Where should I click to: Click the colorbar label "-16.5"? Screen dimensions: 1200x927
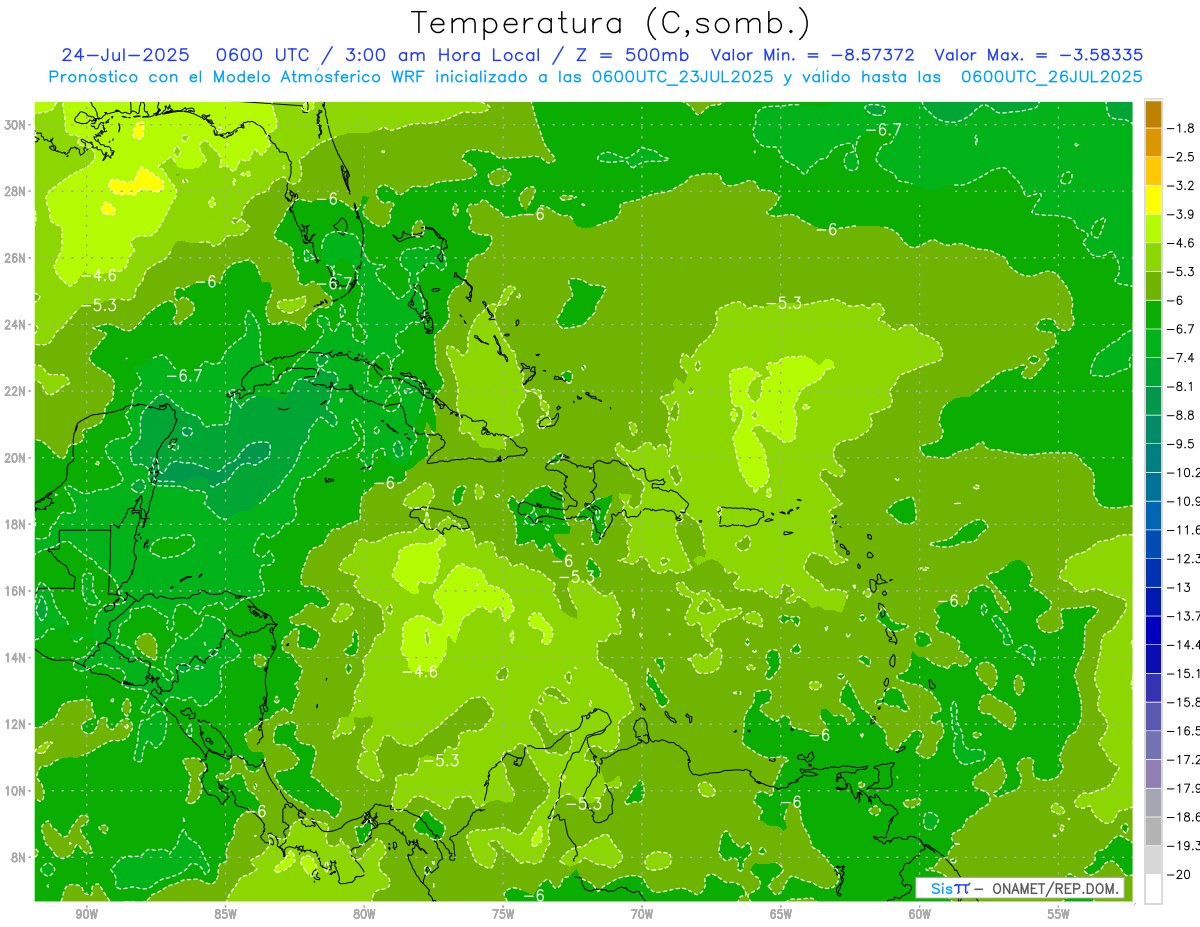(1184, 731)
